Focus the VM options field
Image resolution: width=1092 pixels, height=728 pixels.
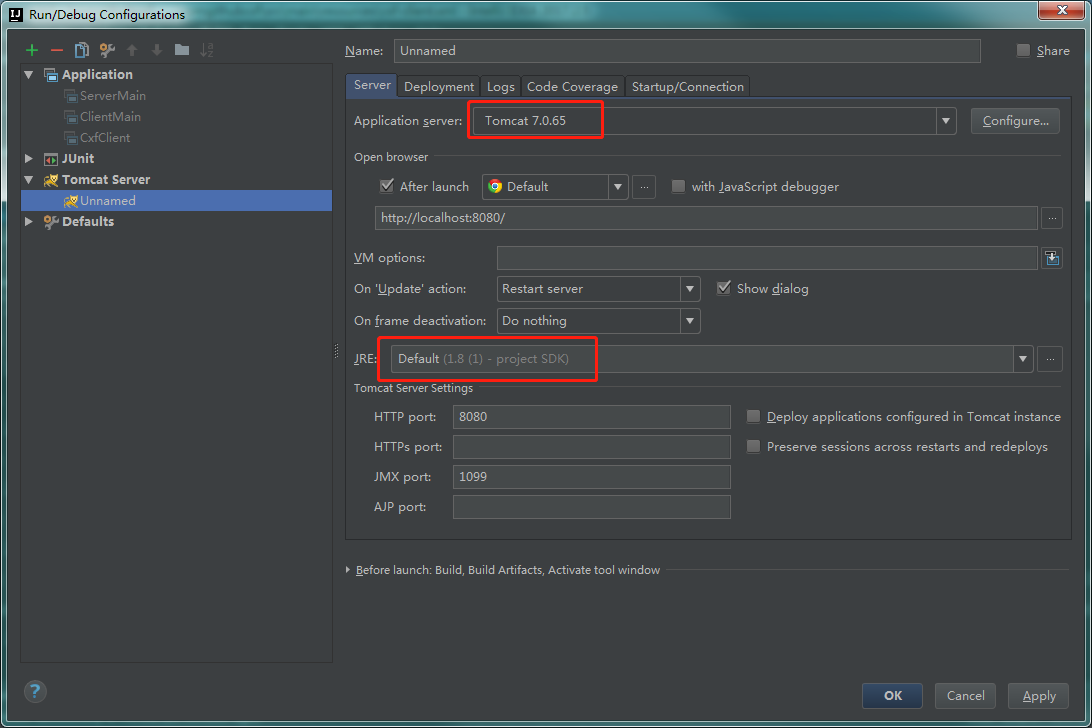click(767, 258)
